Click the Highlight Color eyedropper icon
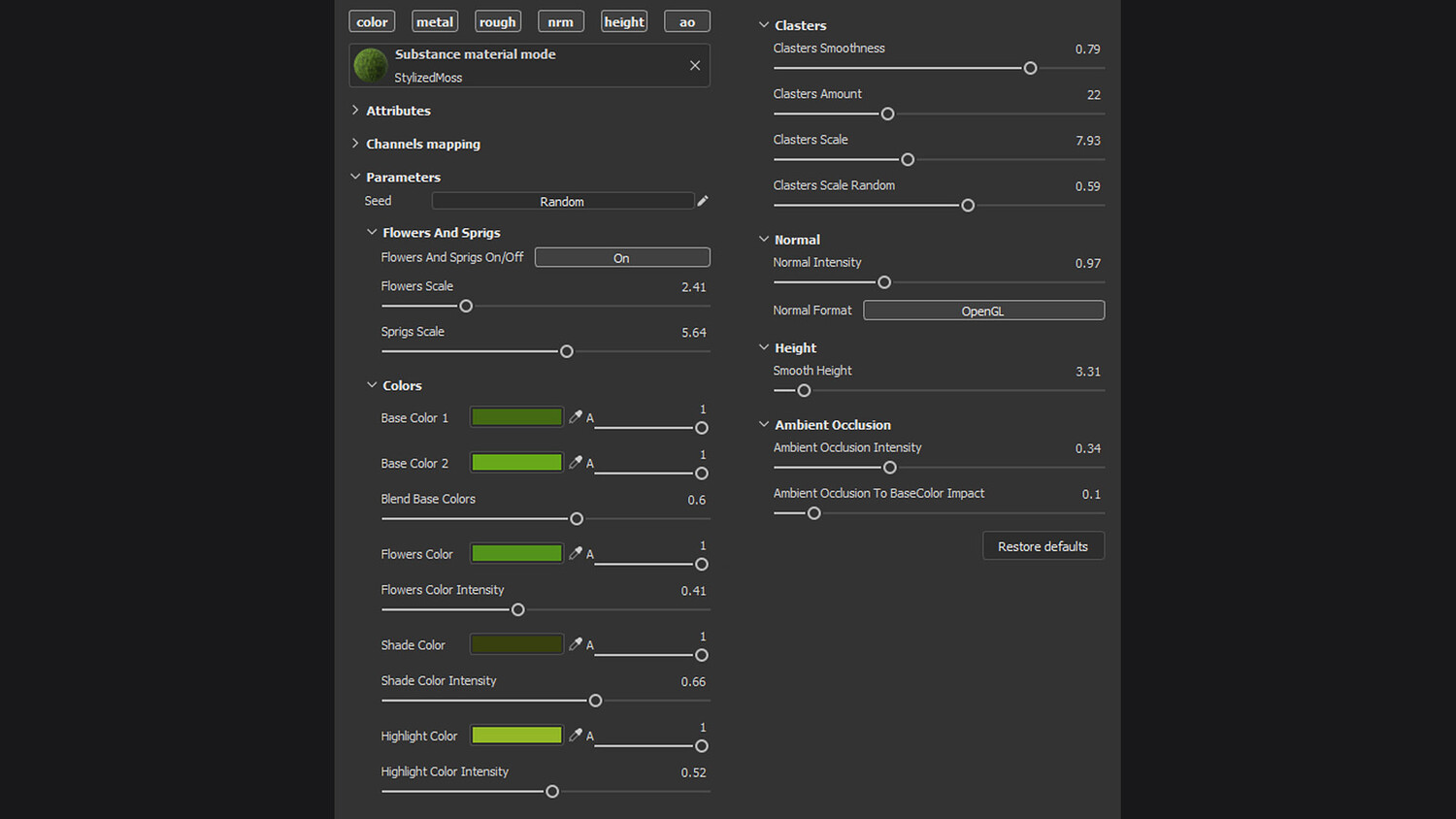Image resolution: width=1456 pixels, height=819 pixels. click(x=576, y=736)
